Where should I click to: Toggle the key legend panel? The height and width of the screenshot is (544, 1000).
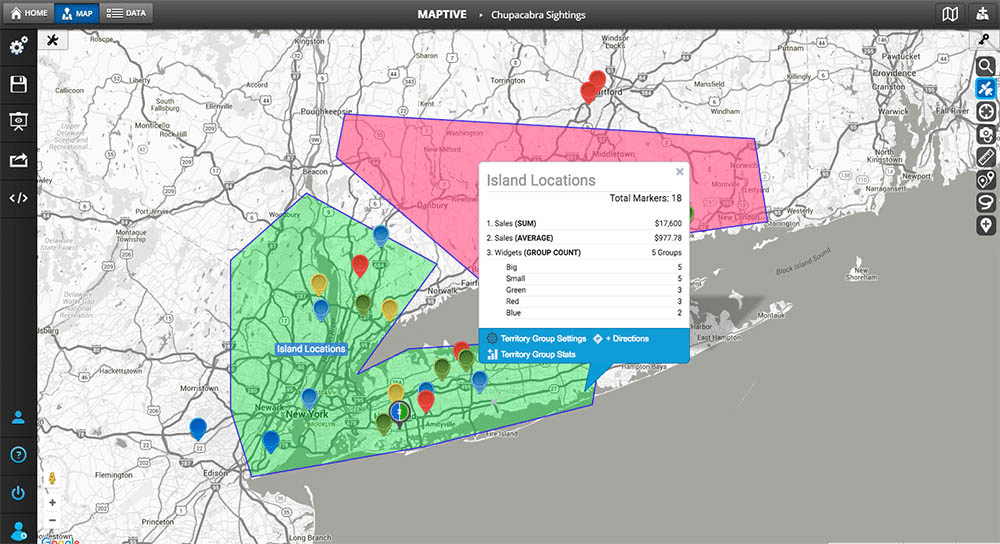986,39
